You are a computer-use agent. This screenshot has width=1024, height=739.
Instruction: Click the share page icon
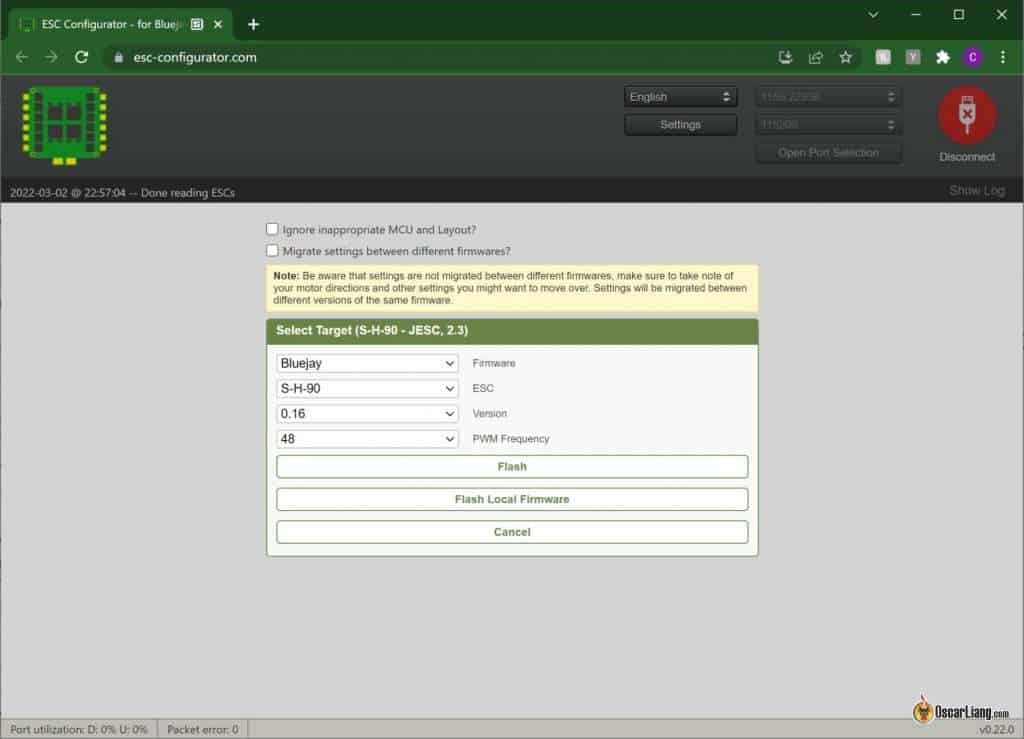[x=816, y=57]
